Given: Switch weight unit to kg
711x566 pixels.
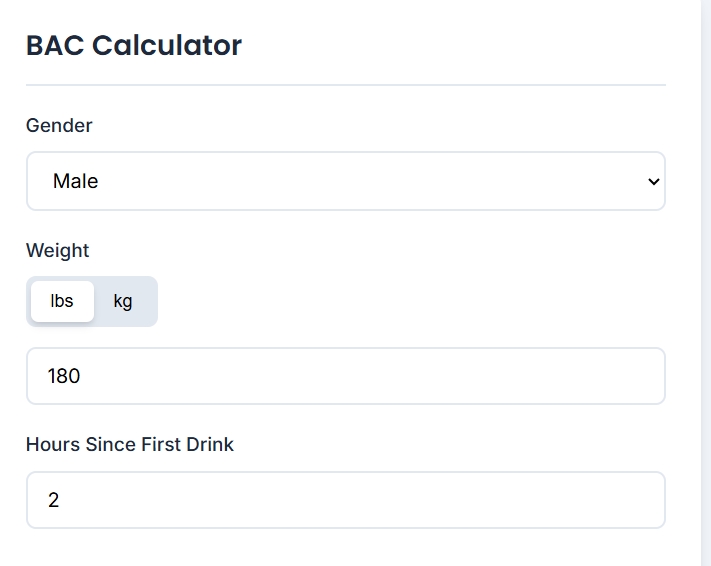Looking at the screenshot, I should [123, 301].
